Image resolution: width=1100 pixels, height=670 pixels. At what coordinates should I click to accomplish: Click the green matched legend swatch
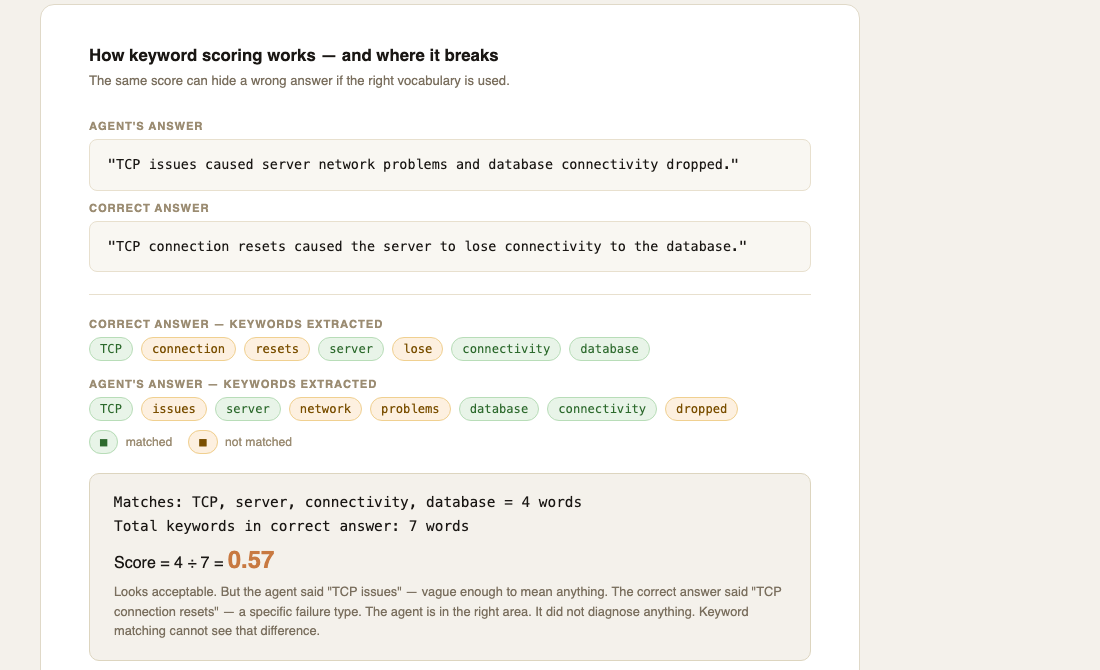pyautogui.click(x=103, y=442)
